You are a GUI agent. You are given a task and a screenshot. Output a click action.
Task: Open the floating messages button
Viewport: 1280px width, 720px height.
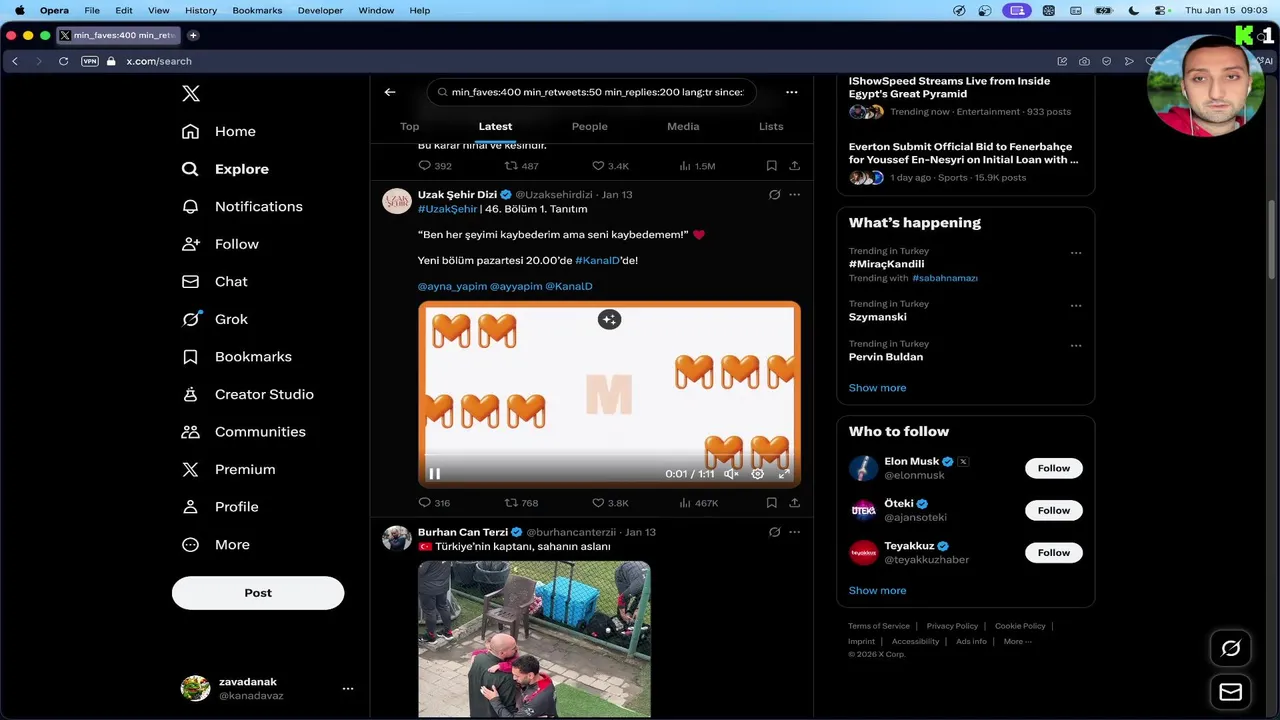(1231, 692)
